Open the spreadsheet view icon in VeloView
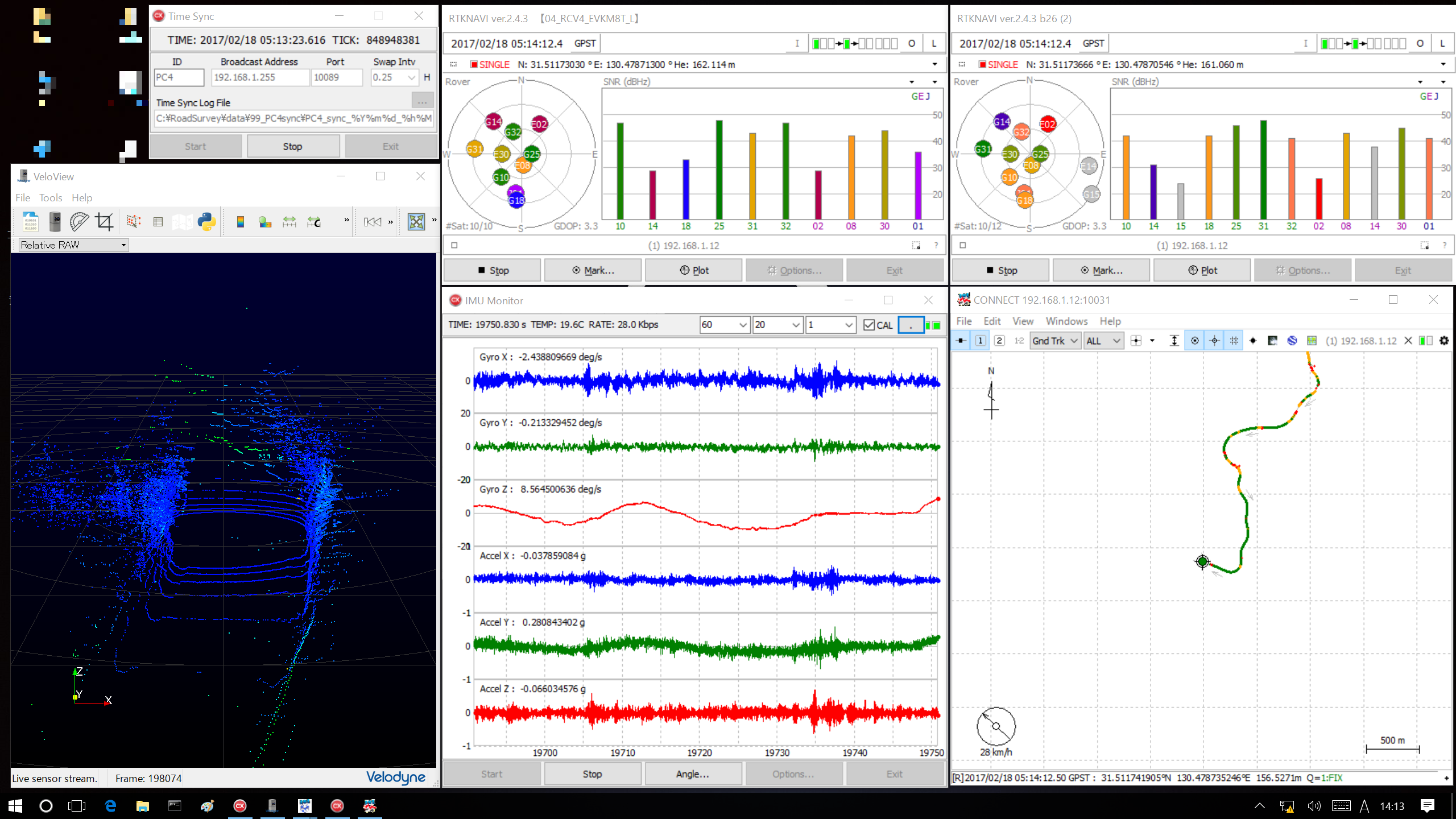 coord(158,222)
